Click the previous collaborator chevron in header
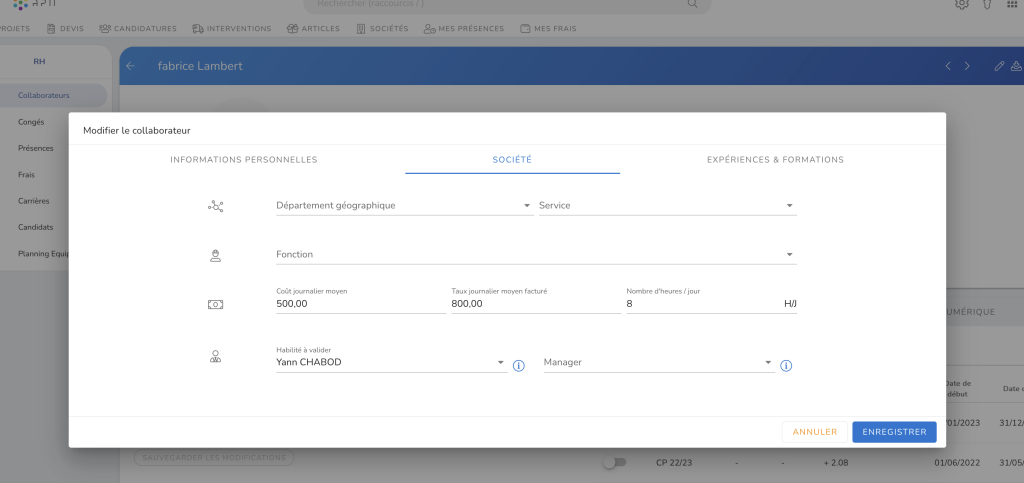Image resolution: width=1024 pixels, height=483 pixels. tap(948, 66)
